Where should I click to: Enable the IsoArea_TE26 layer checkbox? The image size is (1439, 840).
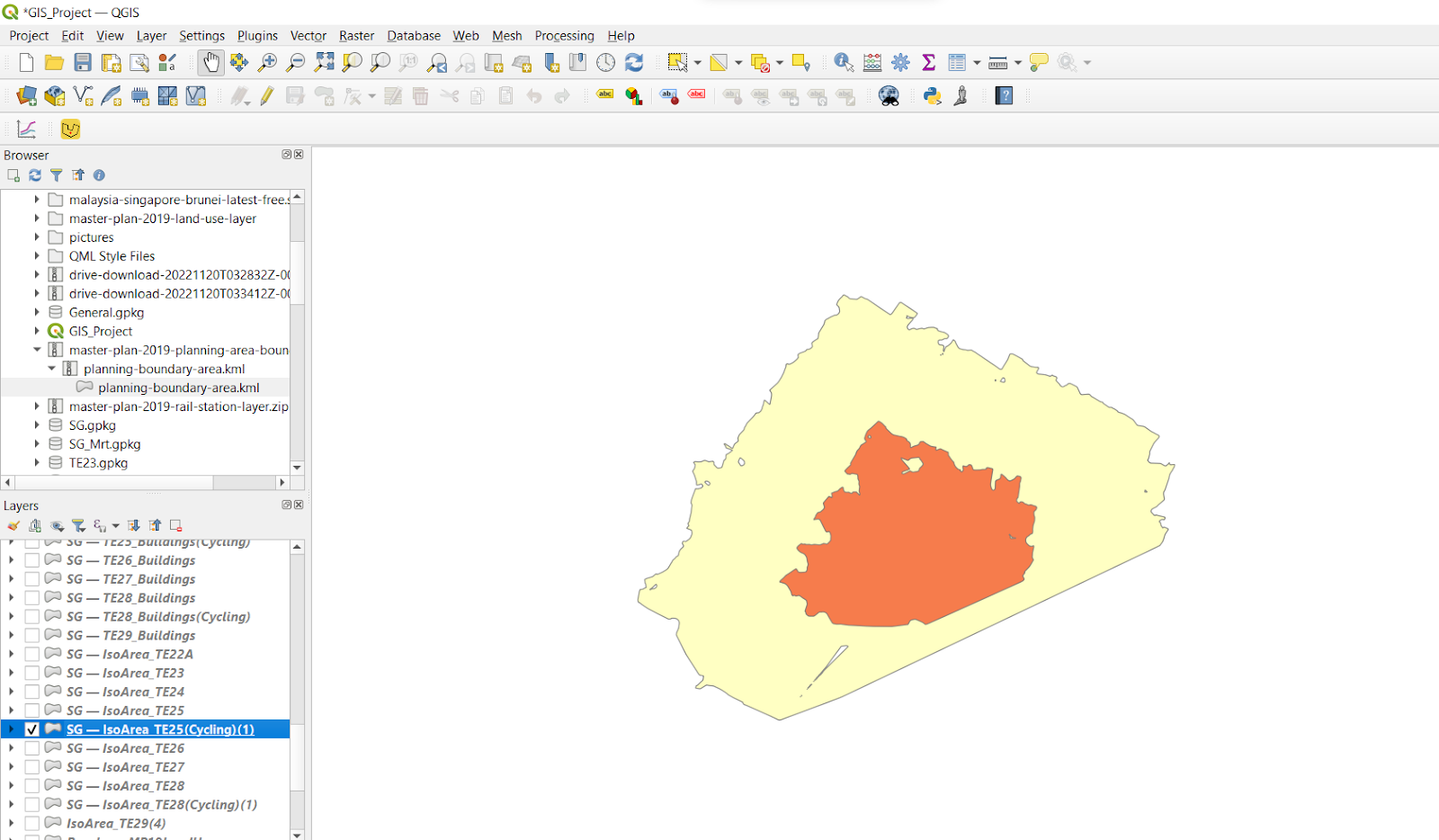tap(32, 748)
